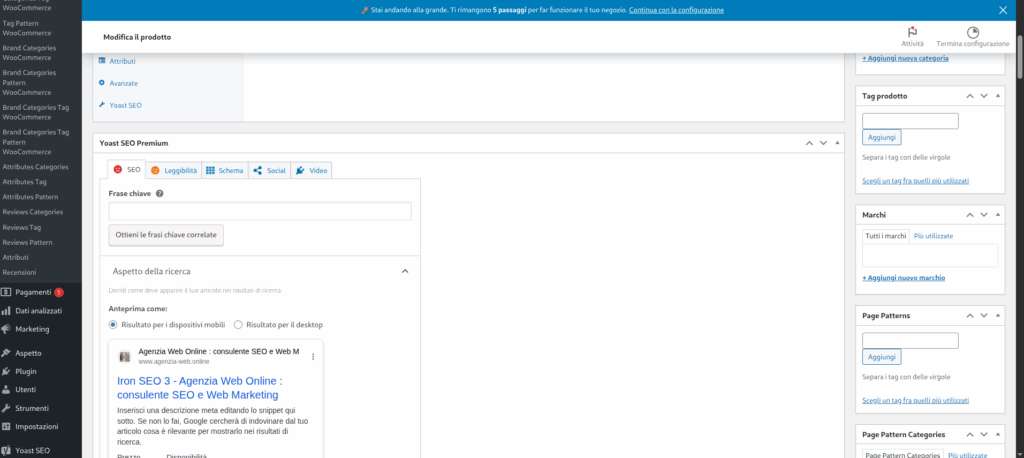The height and width of the screenshot is (458, 1024).
Task: Switch to the Schema tab
Action: click(x=224, y=171)
